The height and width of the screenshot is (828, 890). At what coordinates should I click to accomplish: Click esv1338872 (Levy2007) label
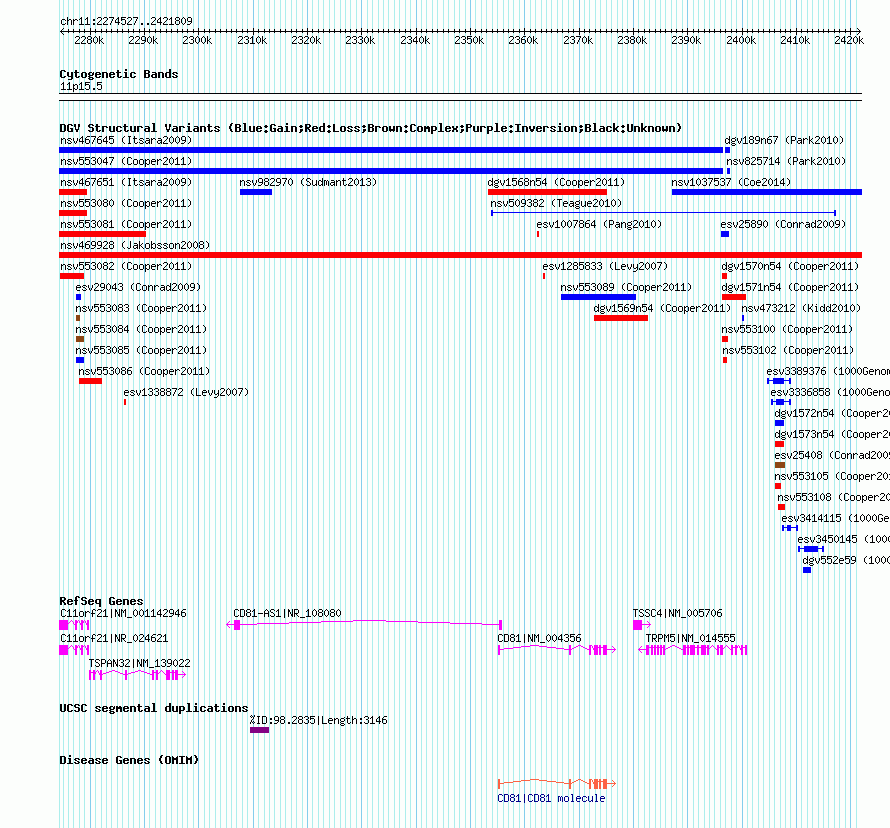coord(186,392)
